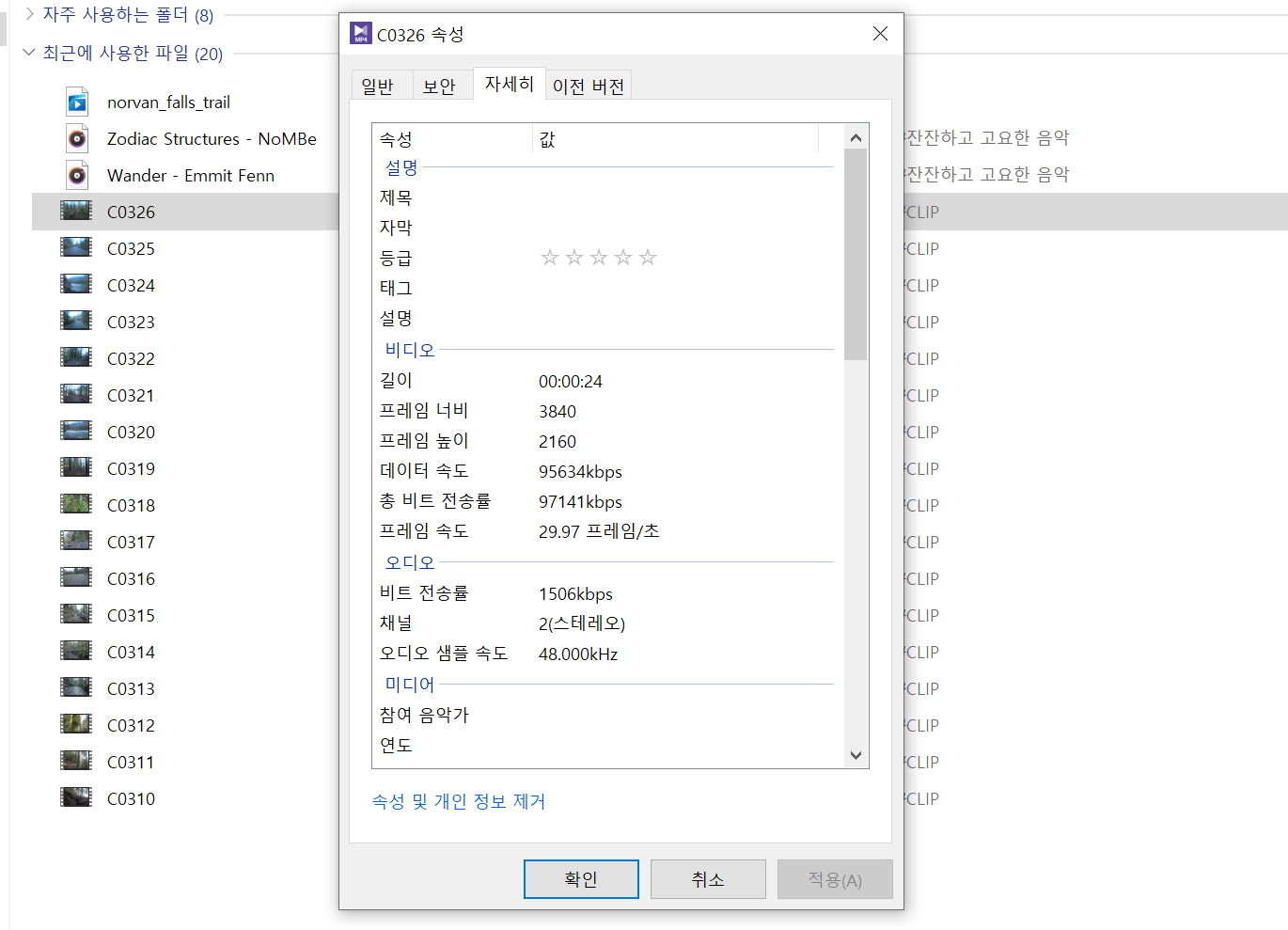Open the 보안 tab
Viewport: 1288px width, 930px height.
tap(439, 87)
